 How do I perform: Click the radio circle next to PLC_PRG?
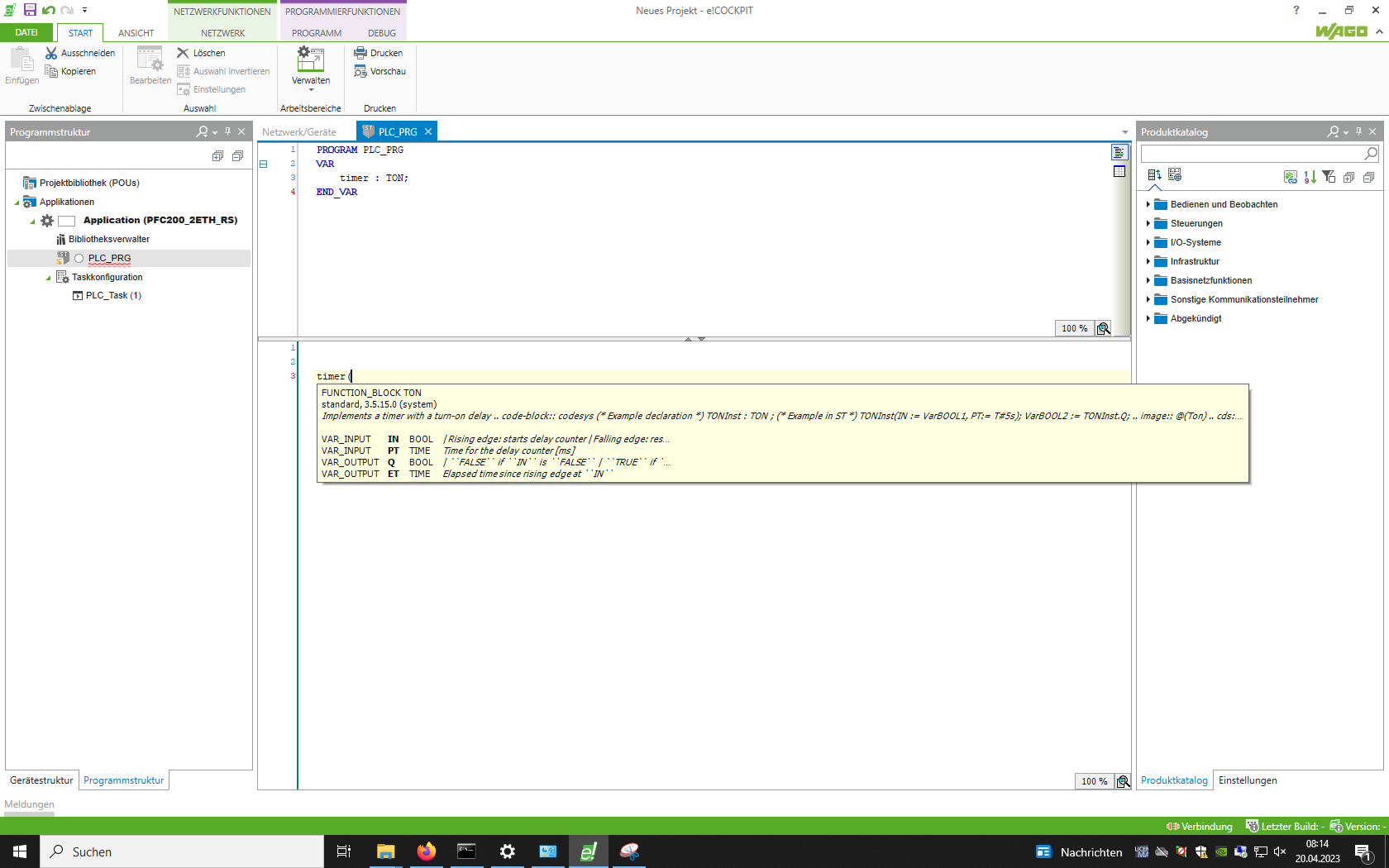click(79, 259)
